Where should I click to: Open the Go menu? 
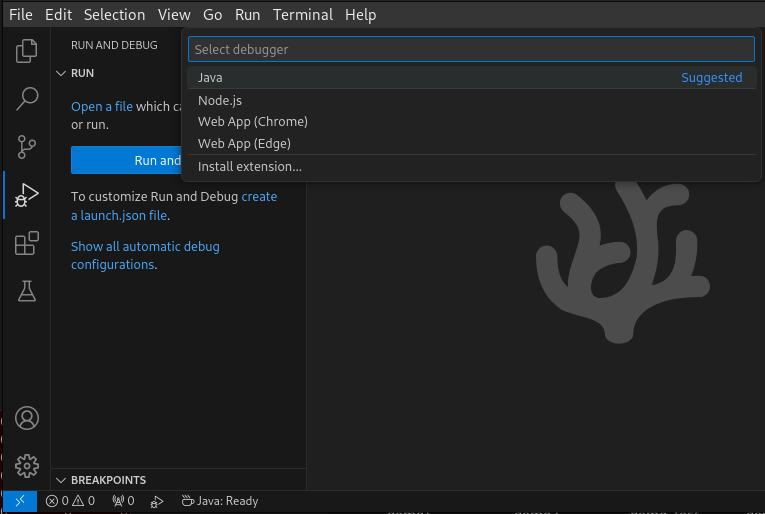point(212,15)
